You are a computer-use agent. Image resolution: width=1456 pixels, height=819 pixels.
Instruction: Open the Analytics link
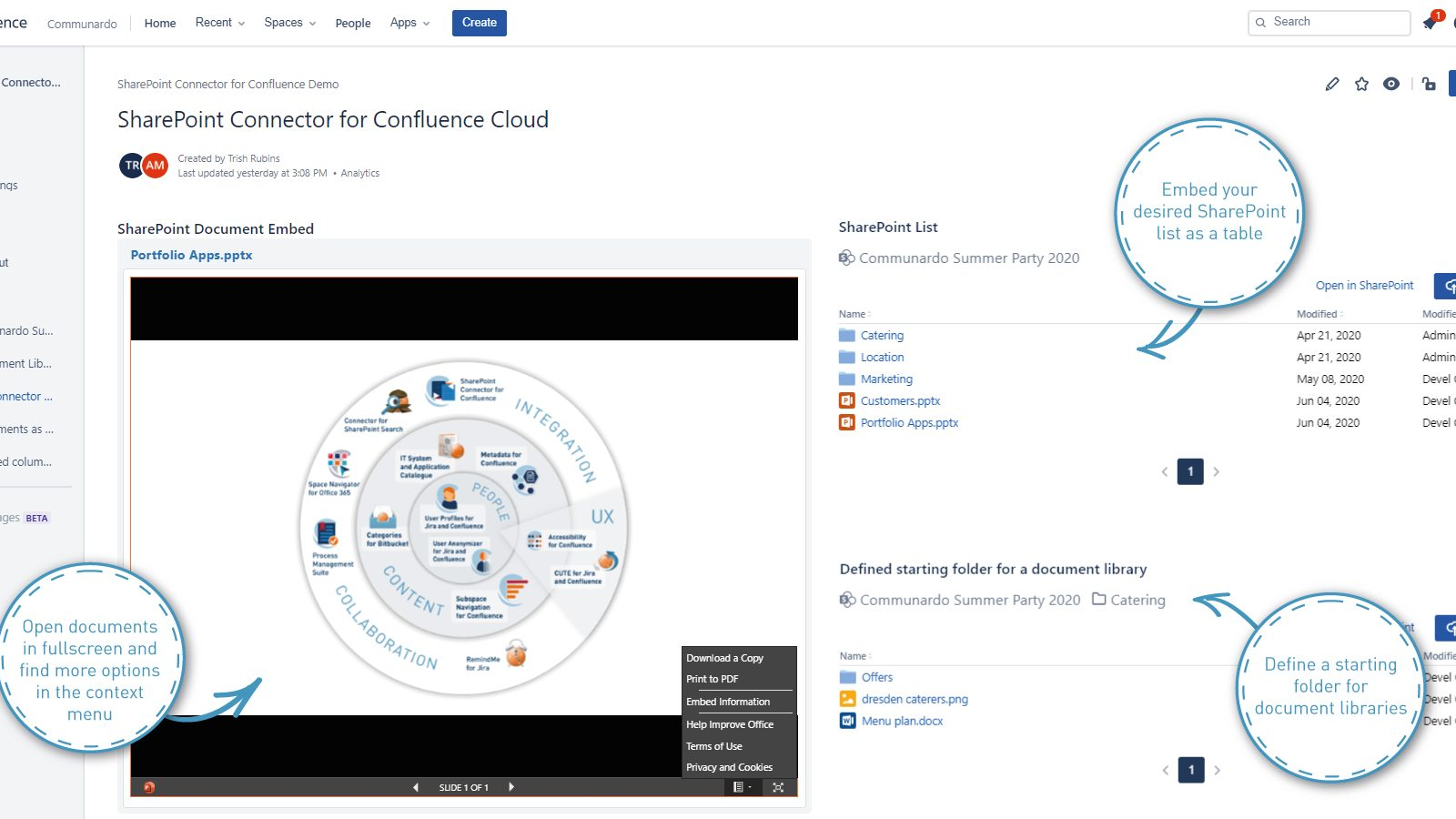click(x=360, y=173)
